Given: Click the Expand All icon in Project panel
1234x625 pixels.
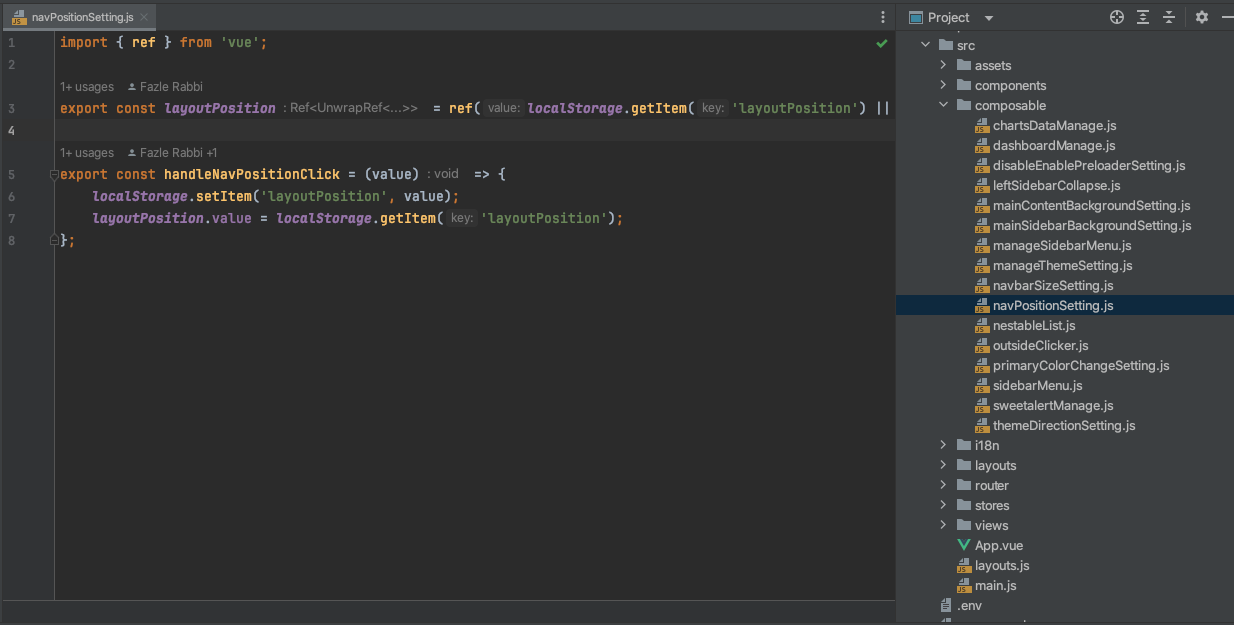Looking at the screenshot, I should (x=1143, y=17).
